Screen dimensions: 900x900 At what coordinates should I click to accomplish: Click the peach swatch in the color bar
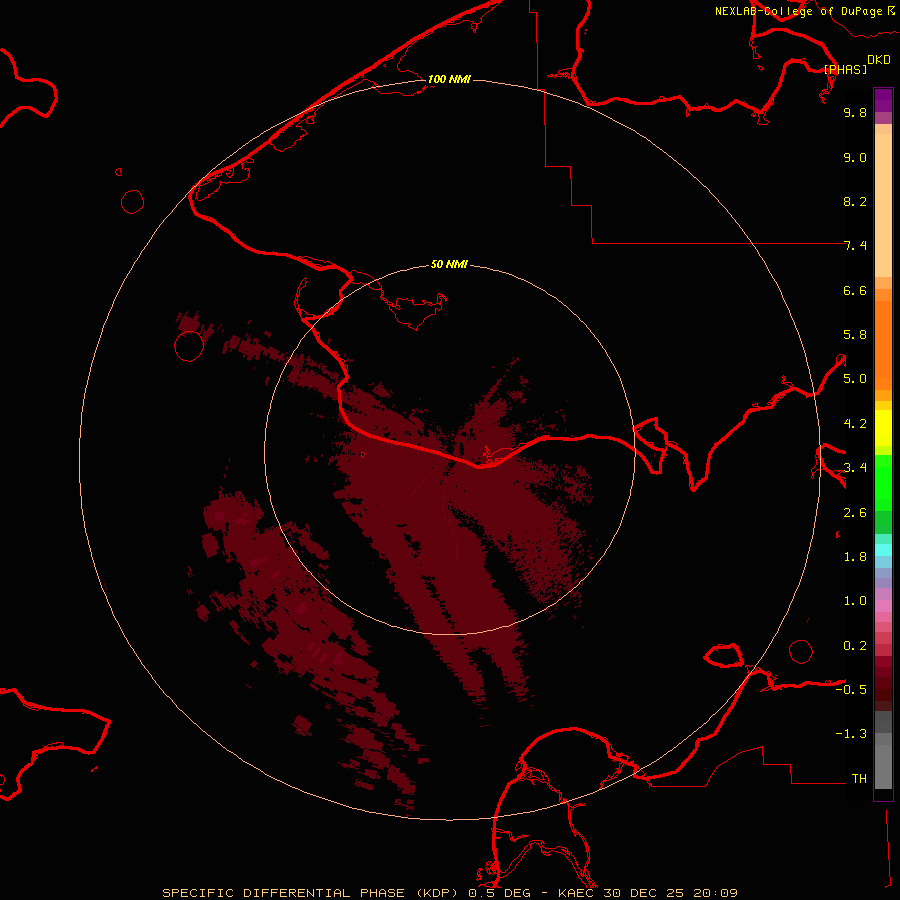pos(883,205)
